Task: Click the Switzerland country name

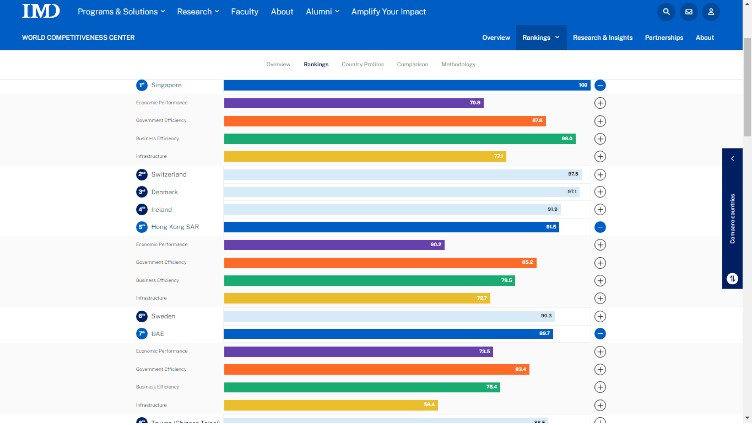Action: (169, 174)
